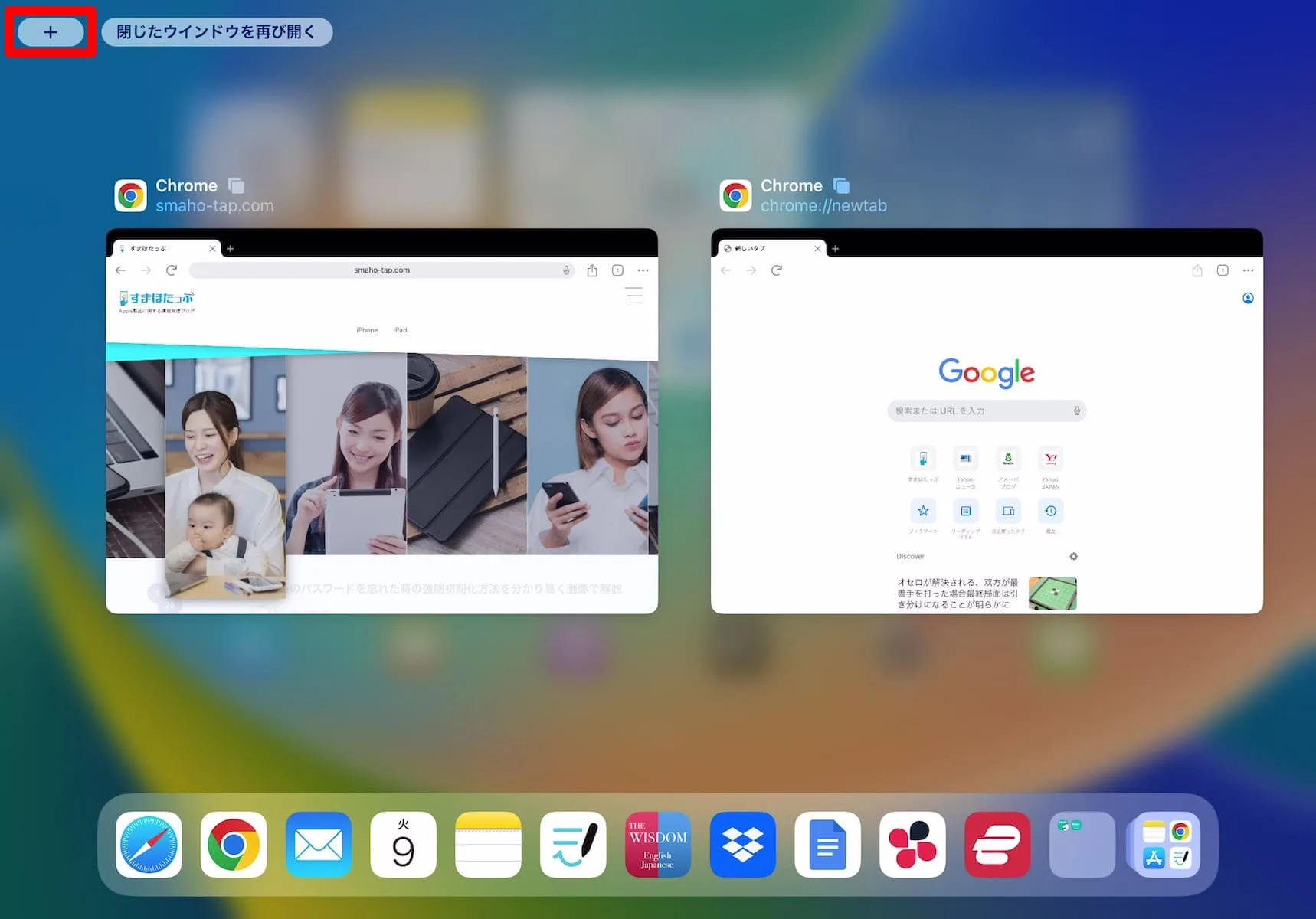Click the three-dot menu in the newtab window
Screen dimensions: 1316x919
pos(1249,270)
